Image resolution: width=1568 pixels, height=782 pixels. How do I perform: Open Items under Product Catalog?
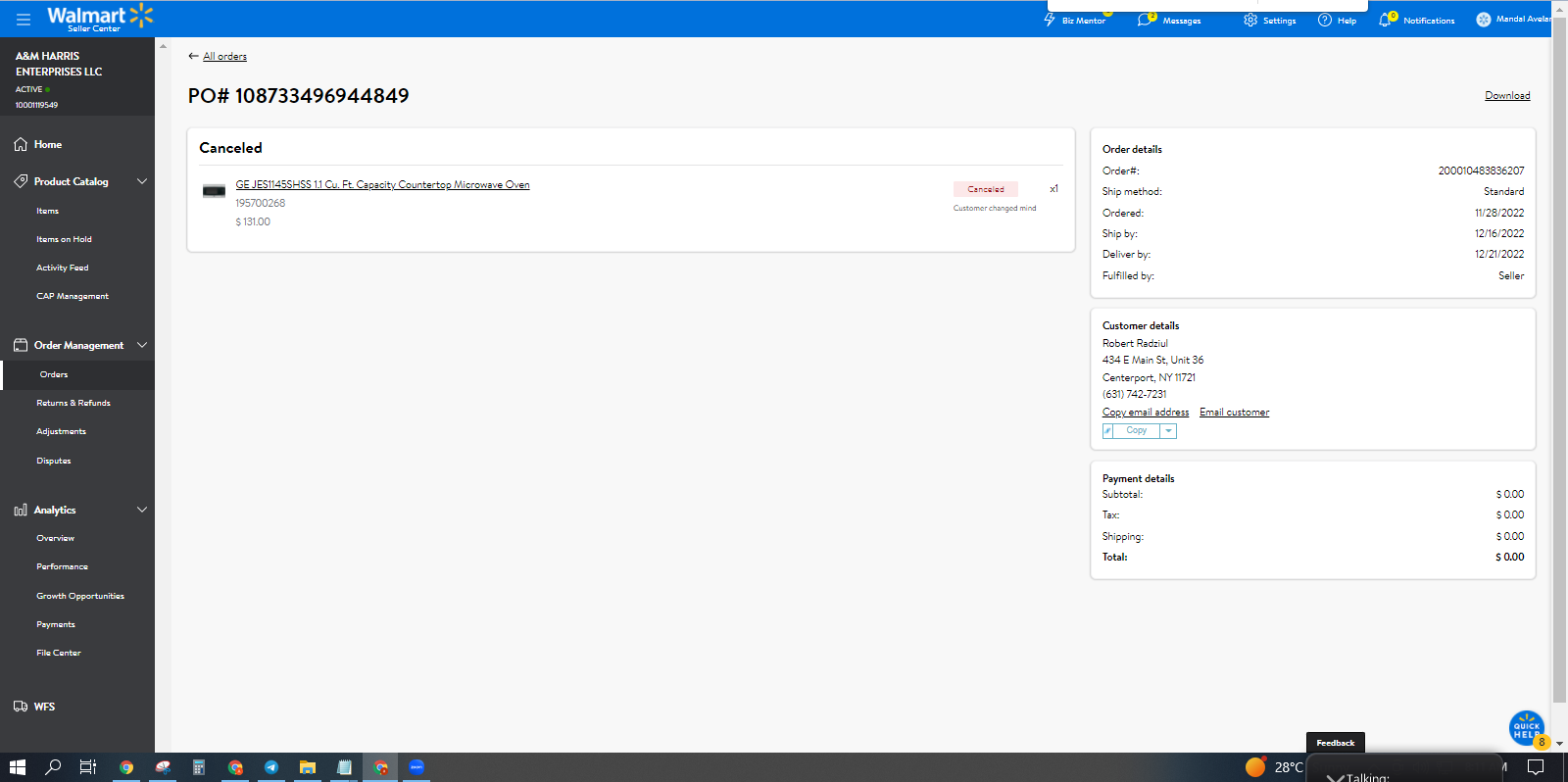pyautogui.click(x=48, y=211)
